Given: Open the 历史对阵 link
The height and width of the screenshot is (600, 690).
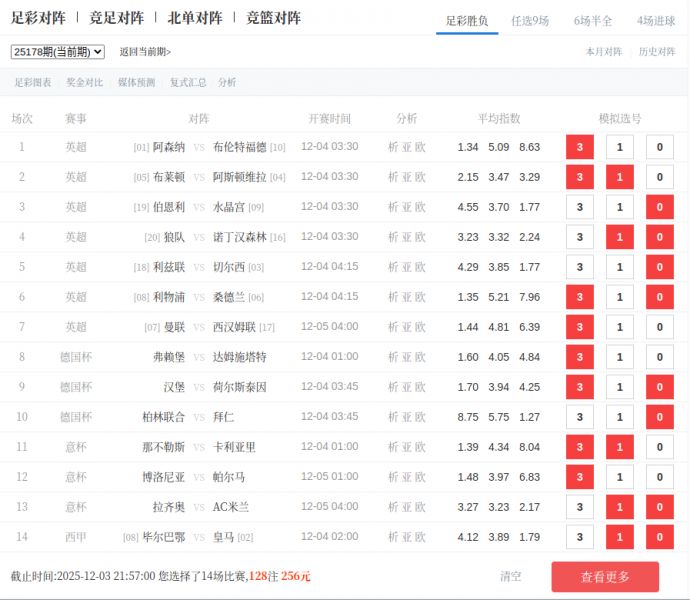Looking at the screenshot, I should click(657, 52).
